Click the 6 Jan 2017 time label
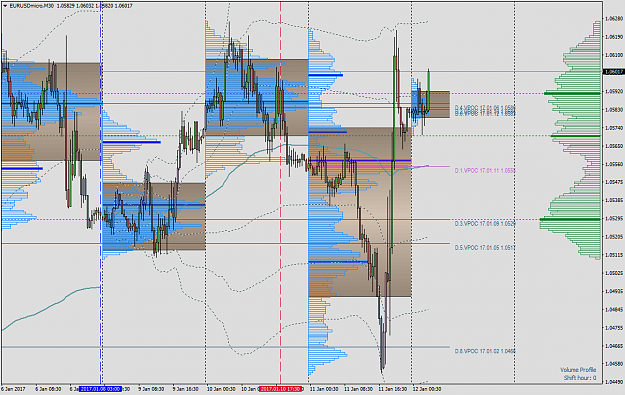This screenshot has width=625, height=395. click(13, 389)
